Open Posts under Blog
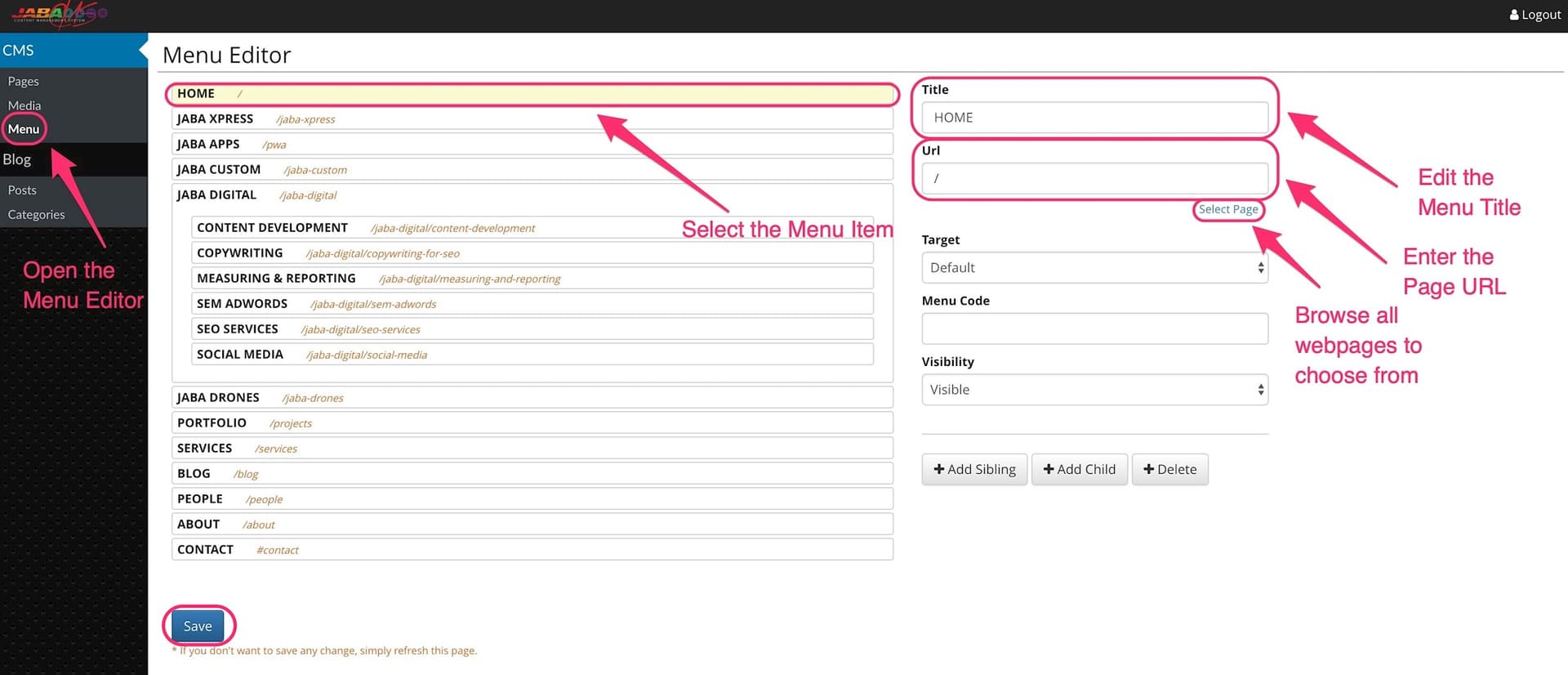The width and height of the screenshot is (1568, 675). pyautogui.click(x=22, y=190)
